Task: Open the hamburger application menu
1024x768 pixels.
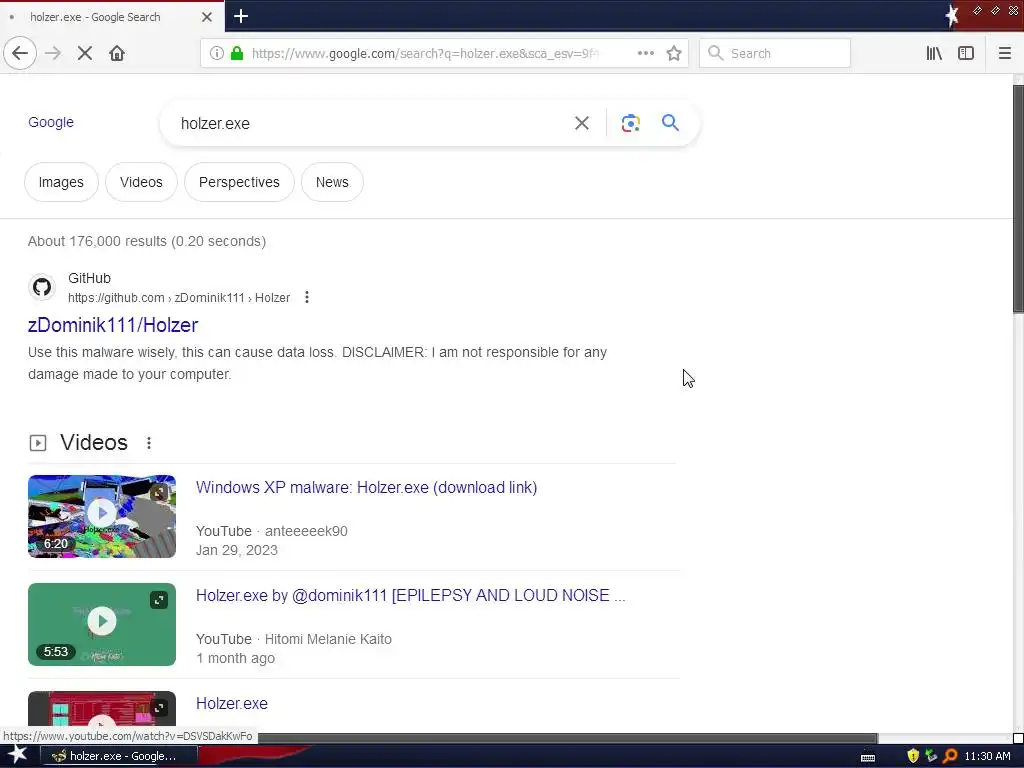Action: pos(1004,53)
